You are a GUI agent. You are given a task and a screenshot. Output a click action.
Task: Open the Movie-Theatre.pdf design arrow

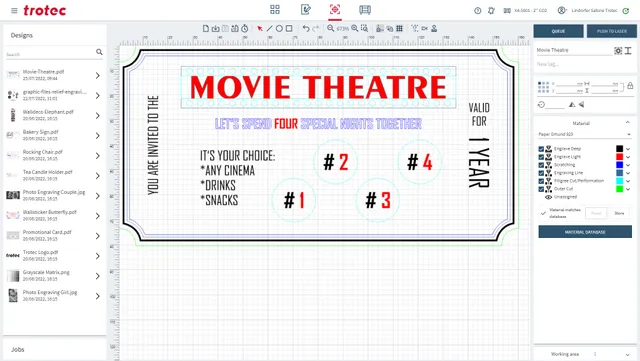click(98, 75)
